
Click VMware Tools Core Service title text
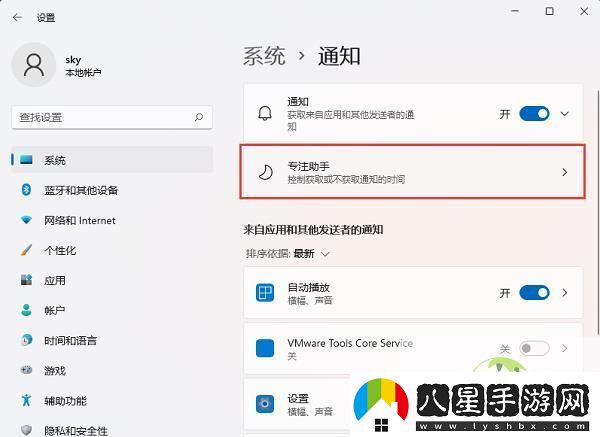coord(350,343)
